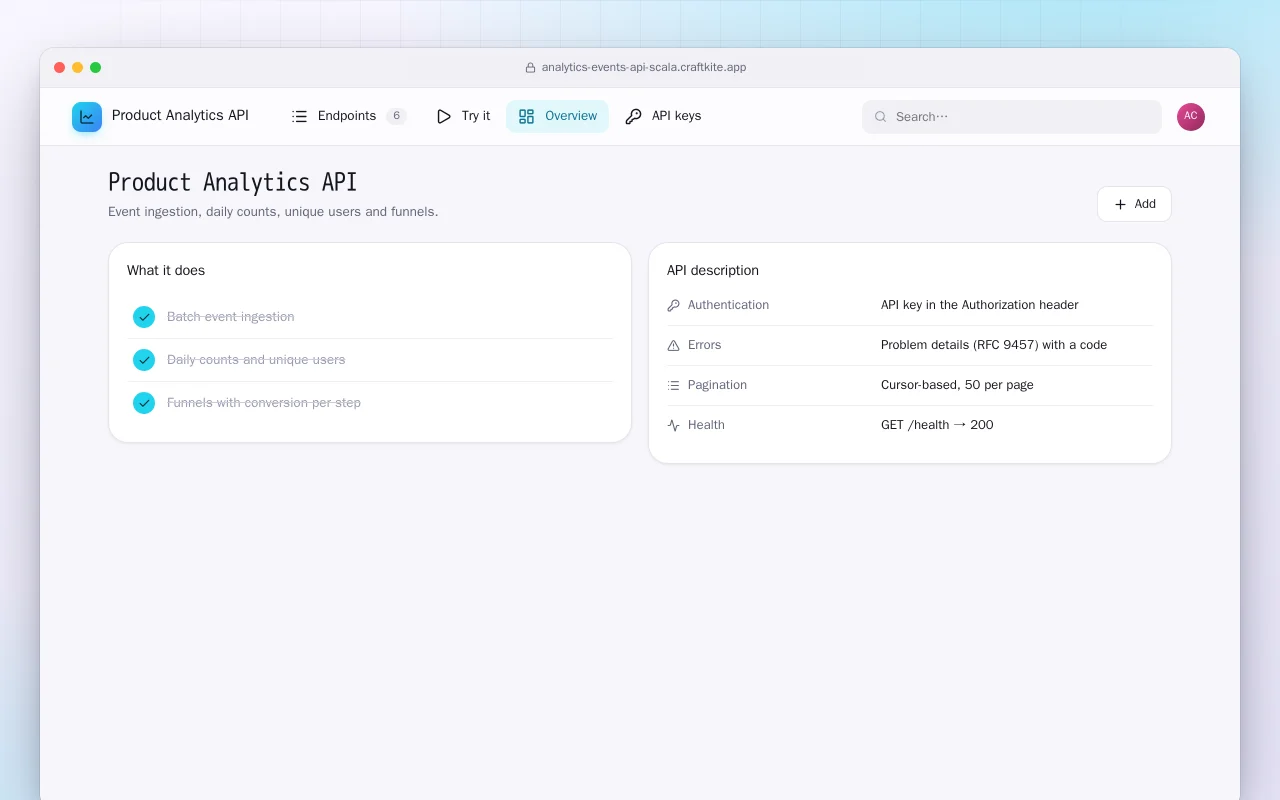Viewport: 1280px width, 800px height.
Task: Click the 'Funnels with conversion per step' item text
Action: [x=264, y=403]
